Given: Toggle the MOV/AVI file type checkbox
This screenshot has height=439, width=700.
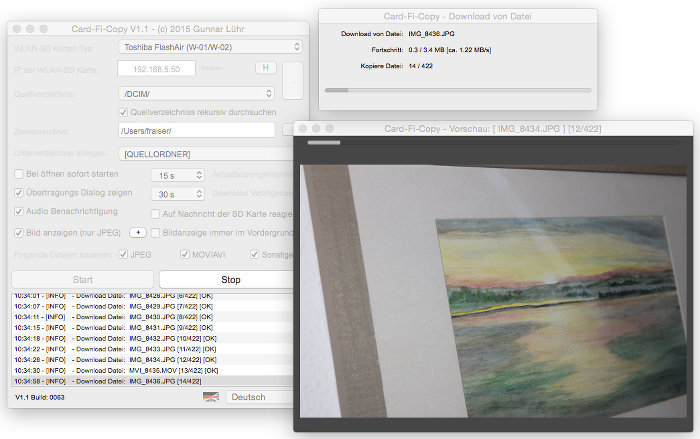Looking at the screenshot, I should [185, 254].
